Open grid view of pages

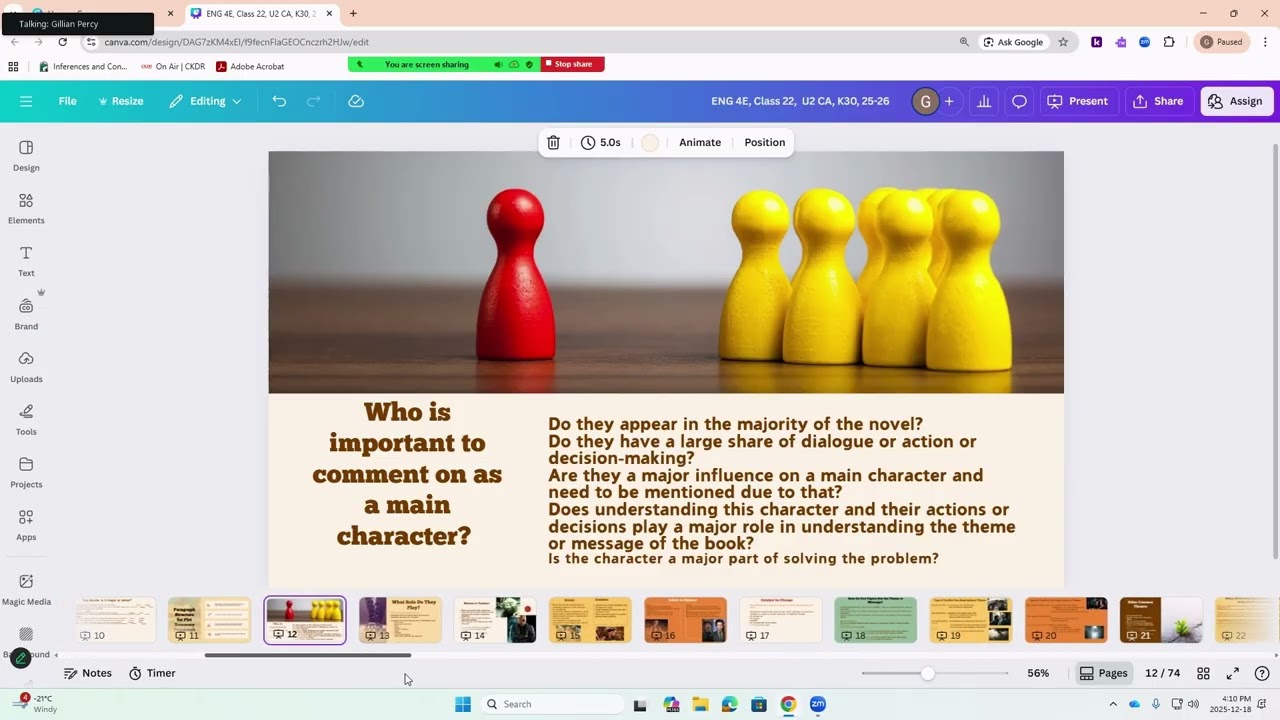click(x=1204, y=673)
